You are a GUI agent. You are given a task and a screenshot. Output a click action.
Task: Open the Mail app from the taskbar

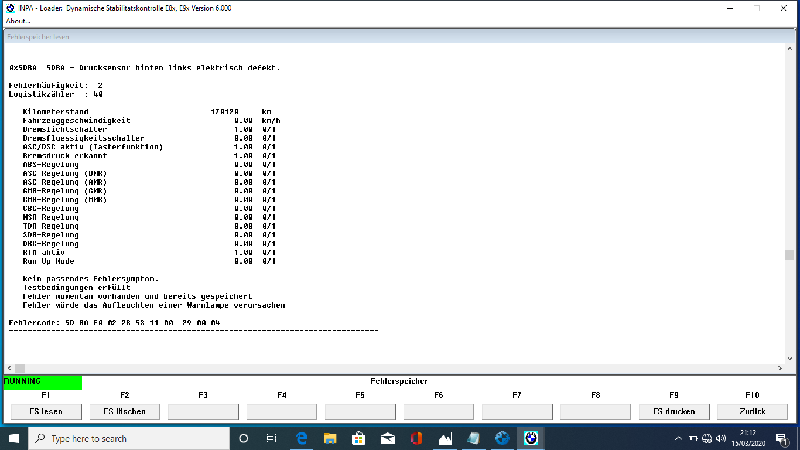[388, 438]
